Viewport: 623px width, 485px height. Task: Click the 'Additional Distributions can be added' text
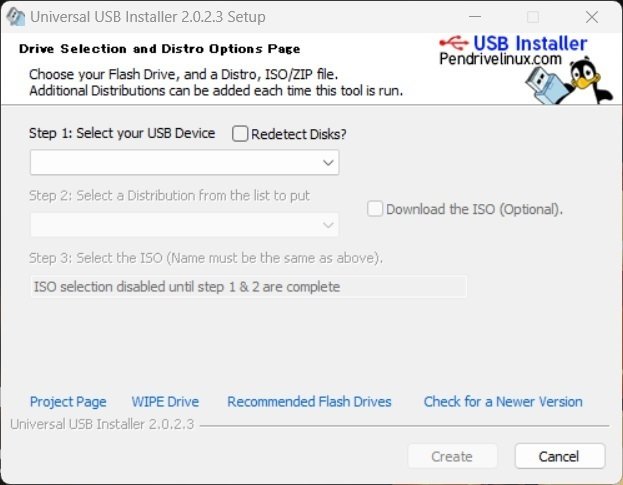[x=216, y=91]
